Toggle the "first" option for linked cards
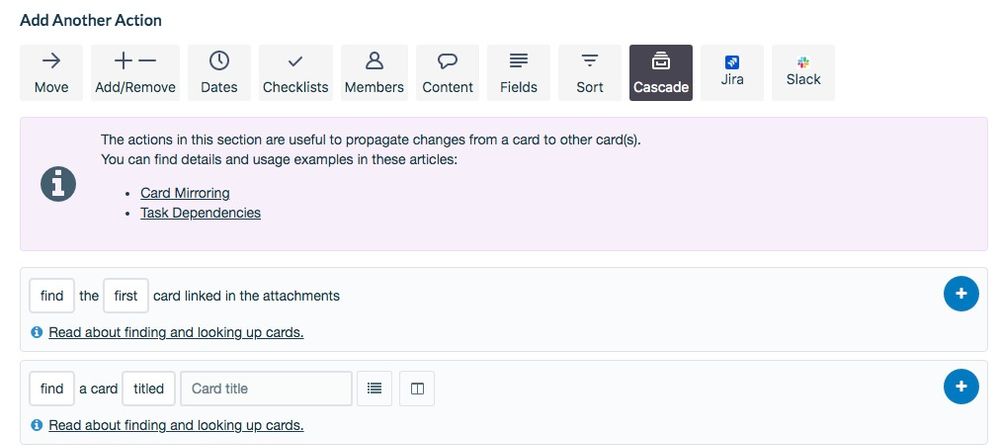This screenshot has height=448, width=999. (x=126, y=296)
